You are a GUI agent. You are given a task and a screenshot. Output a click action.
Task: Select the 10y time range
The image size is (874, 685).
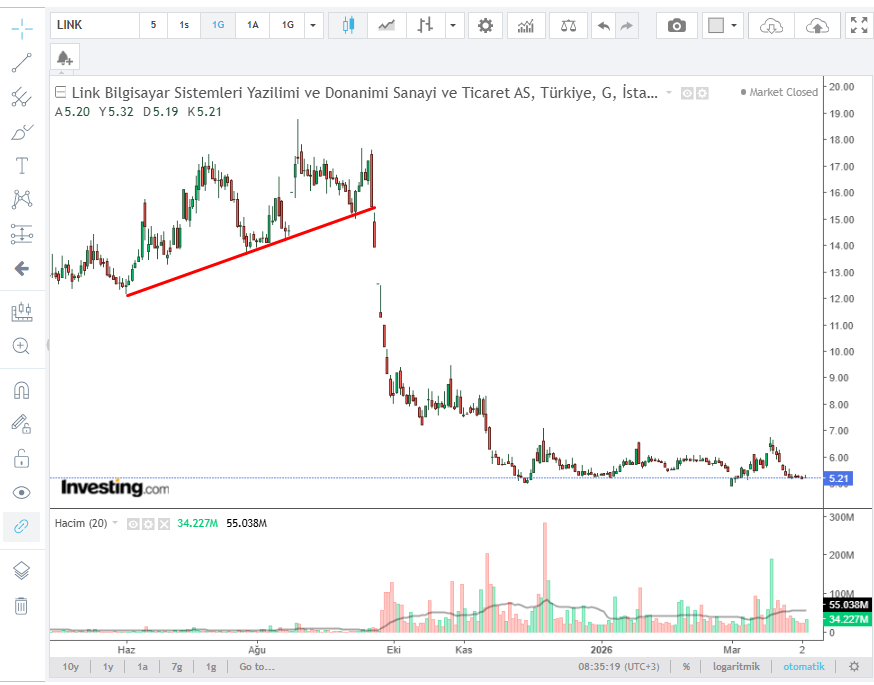(71, 667)
